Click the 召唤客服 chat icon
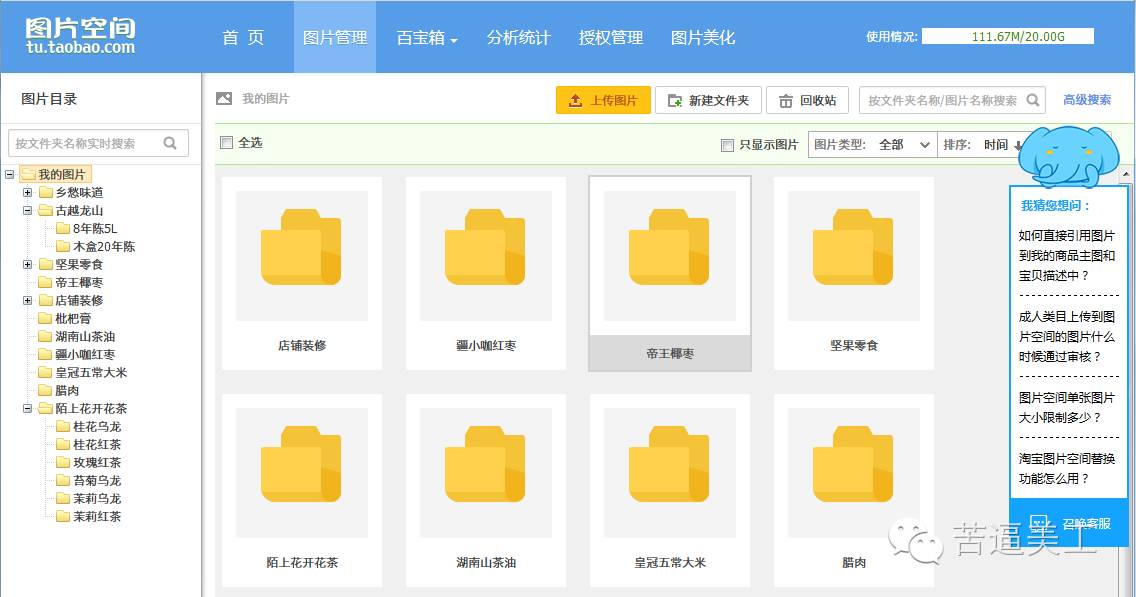 pos(1041,522)
